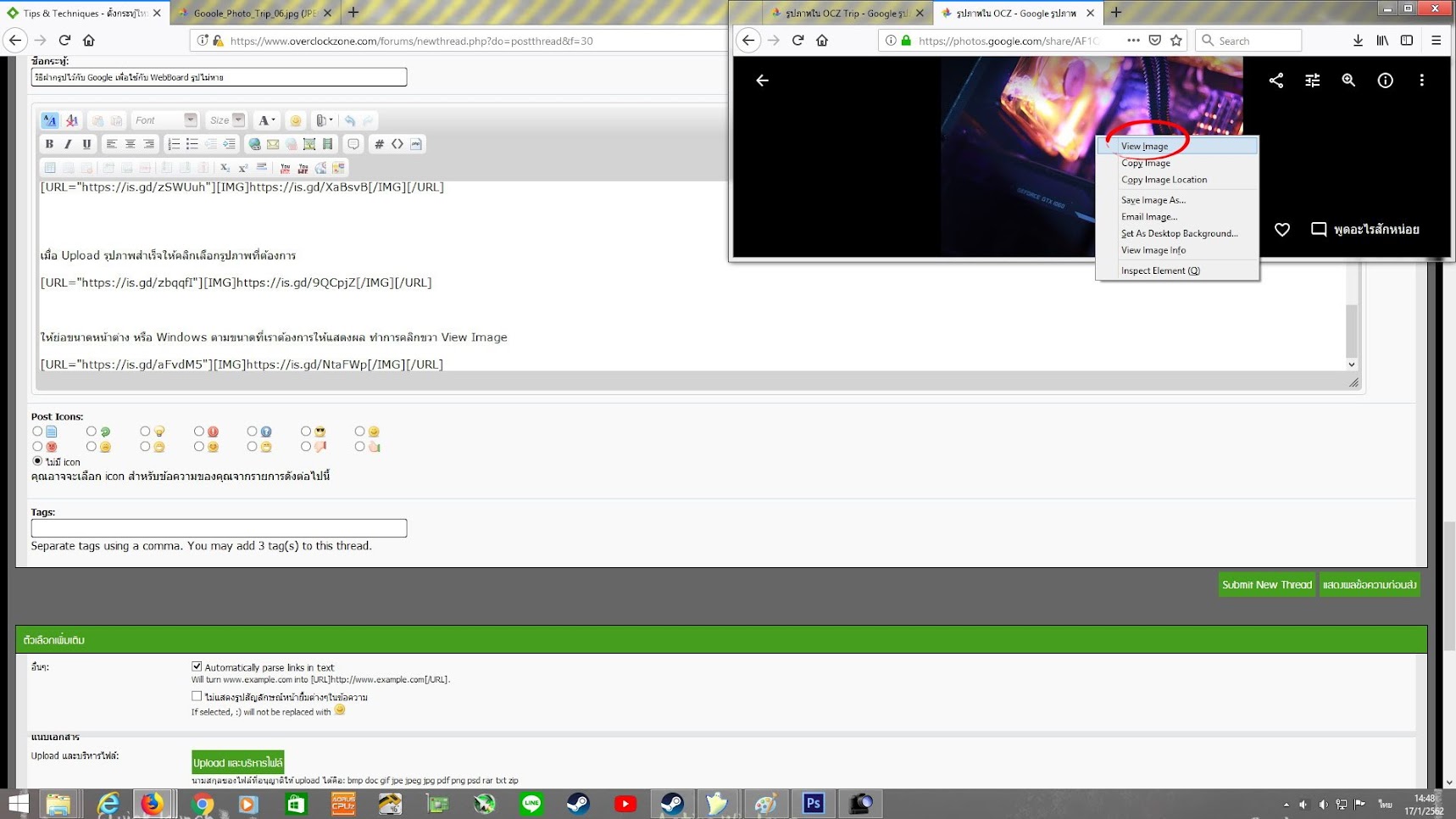The image size is (1456, 819).
Task: Choose View Image from the context menu
Action: tap(1144, 146)
